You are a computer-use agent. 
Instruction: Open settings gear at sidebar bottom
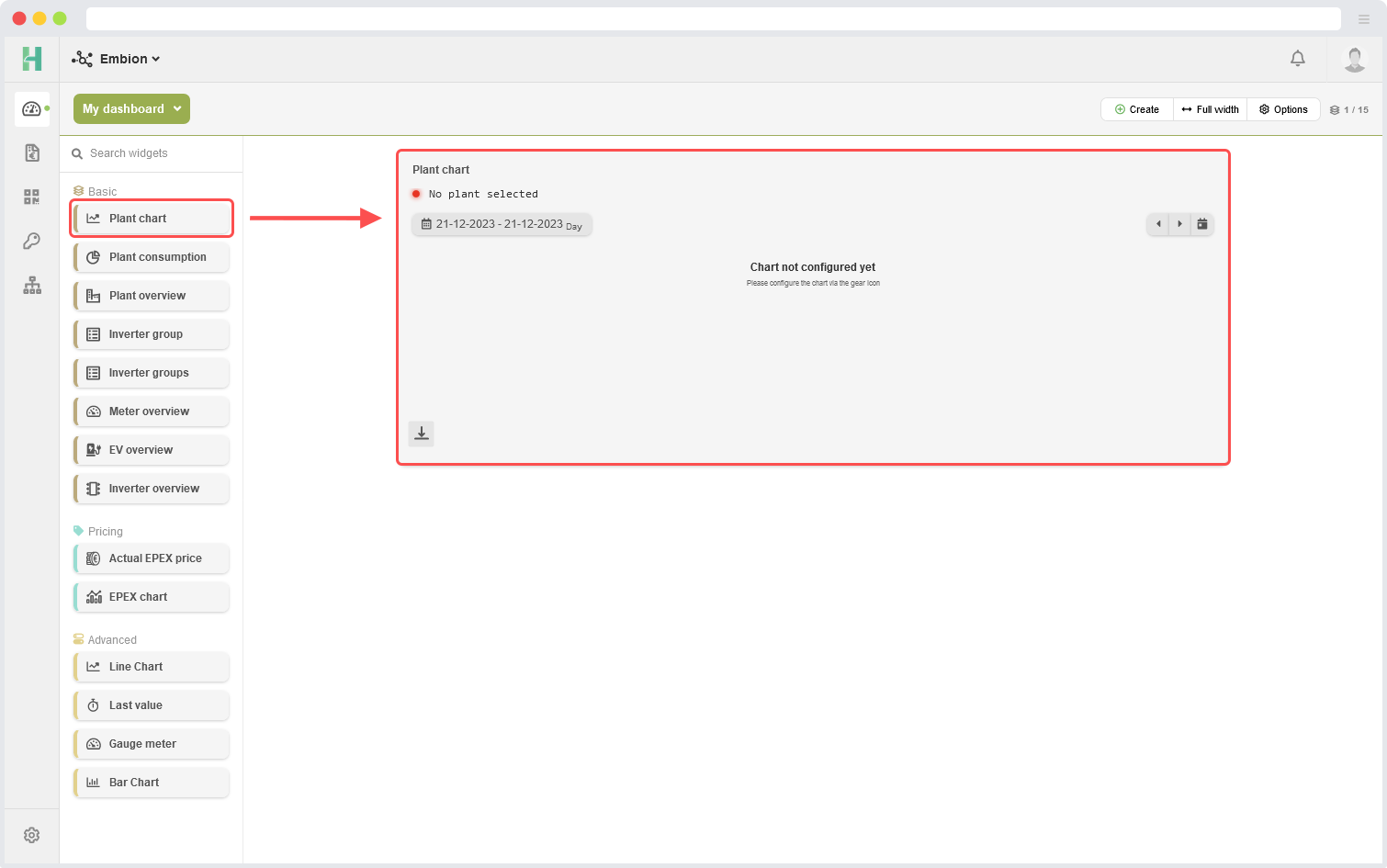click(x=32, y=835)
